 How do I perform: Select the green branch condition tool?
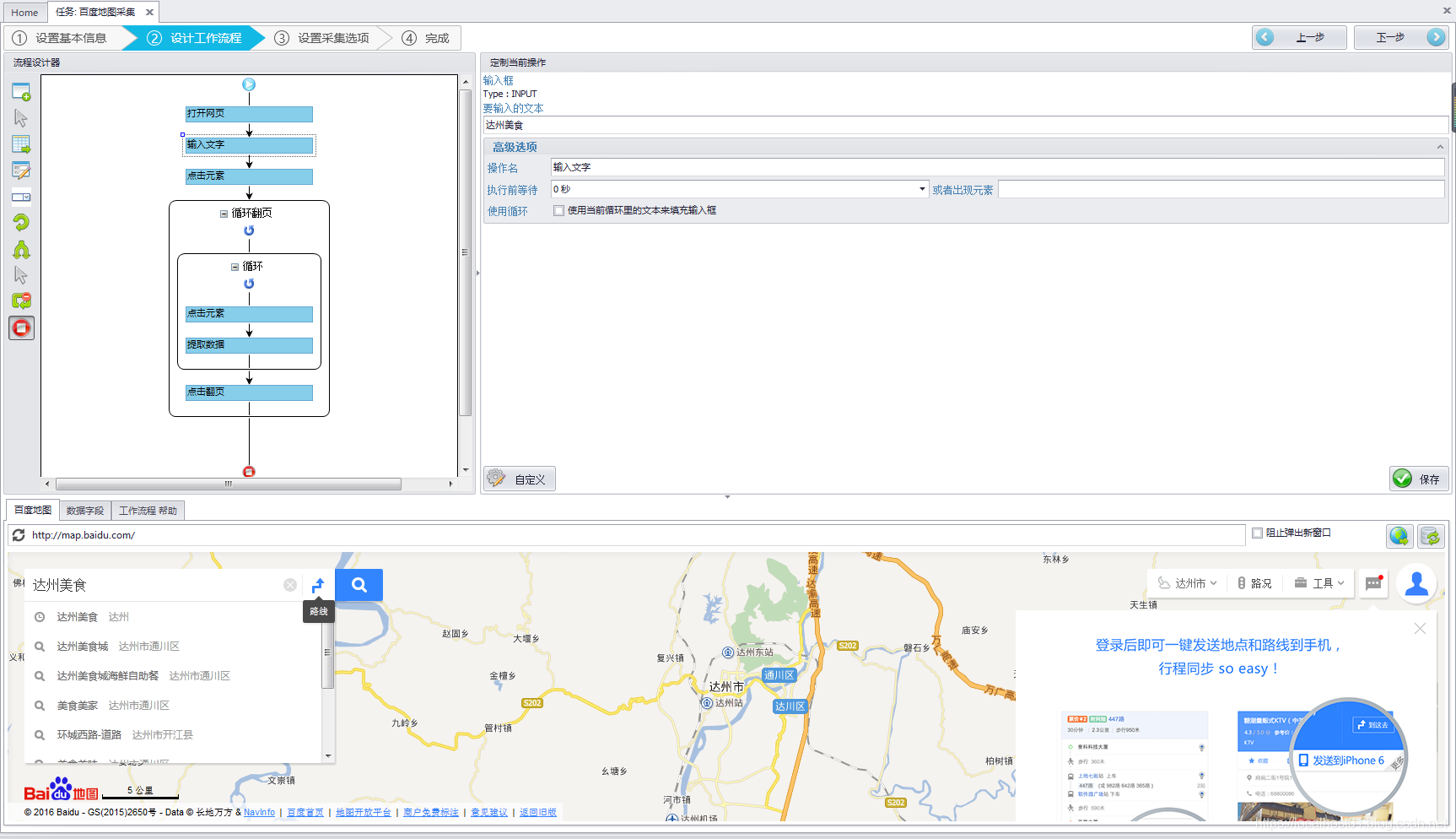point(21,250)
